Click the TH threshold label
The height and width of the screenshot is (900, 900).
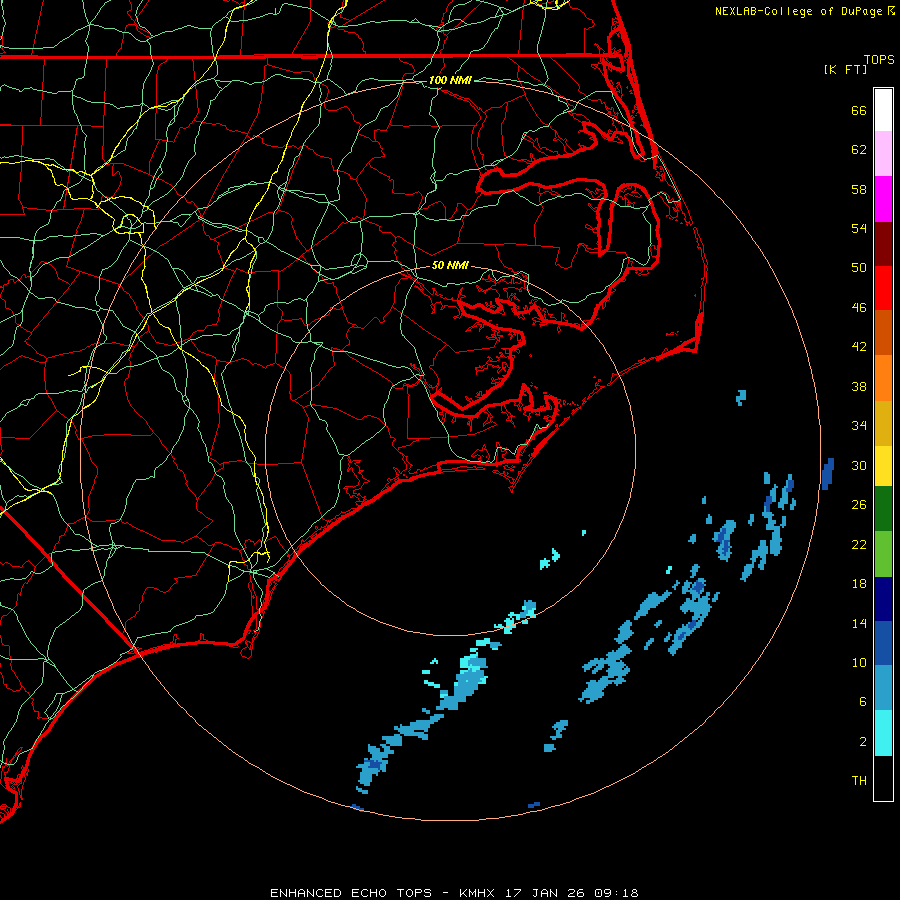[x=859, y=781]
